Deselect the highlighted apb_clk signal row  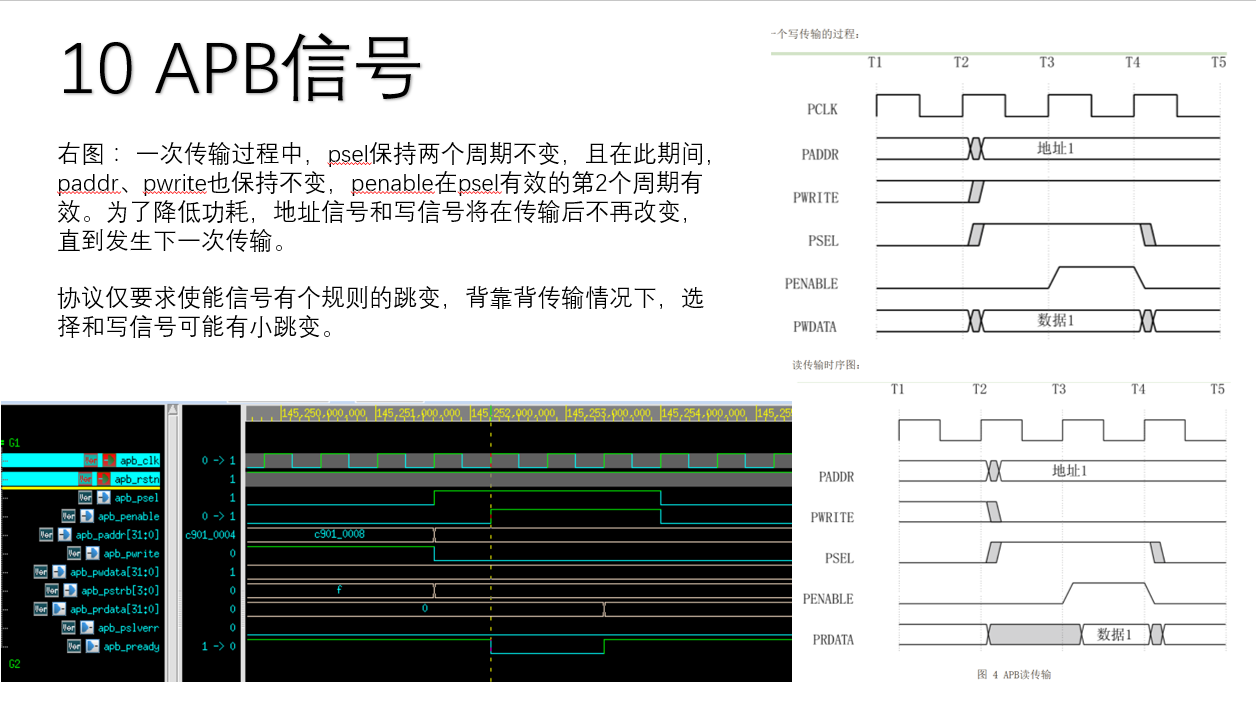[x=140, y=461]
